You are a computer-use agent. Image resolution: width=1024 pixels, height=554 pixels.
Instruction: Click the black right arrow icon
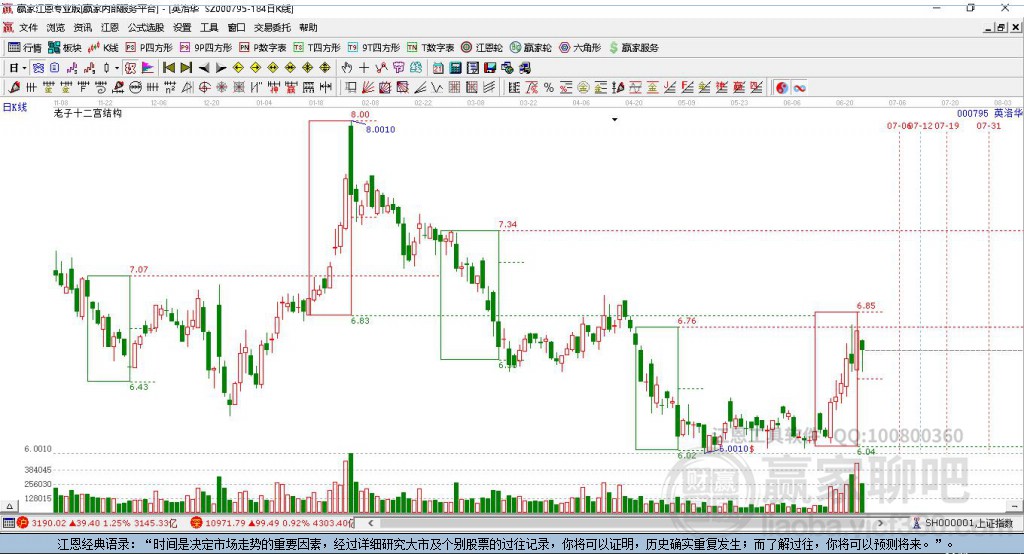tap(221, 68)
